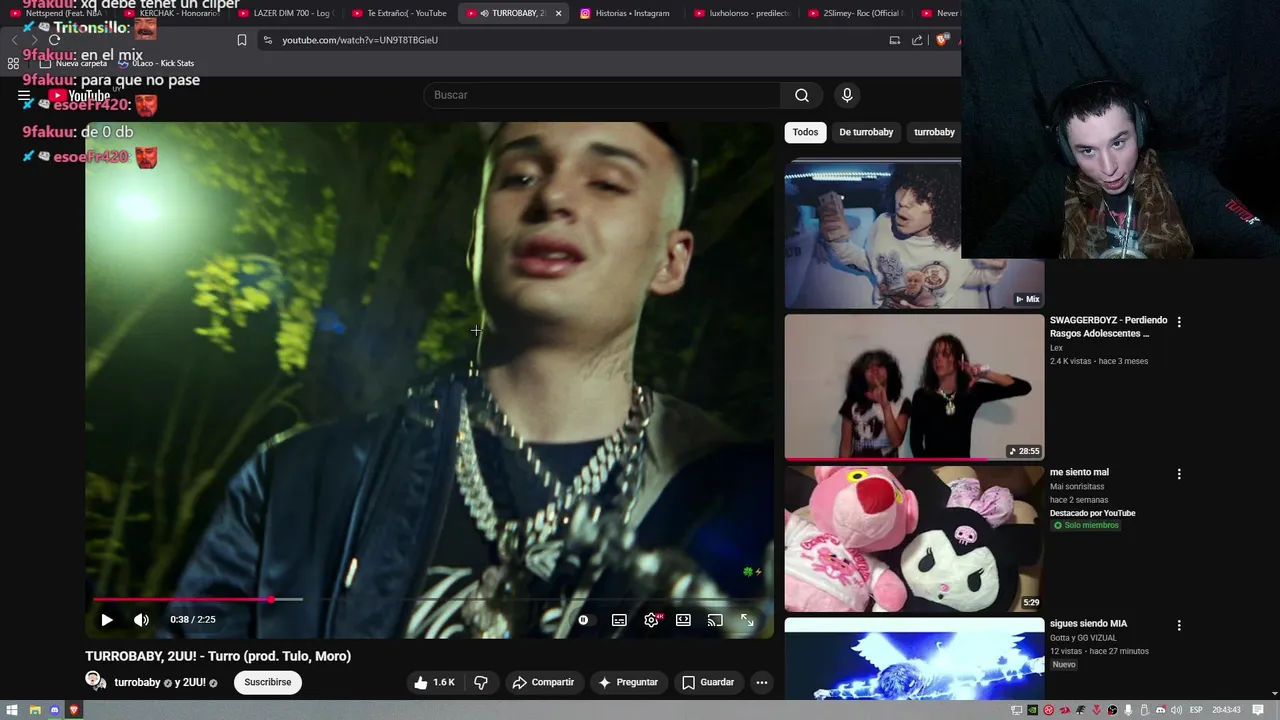
Task: Switch to the Te Extraño YouTube tab
Action: 399,13
